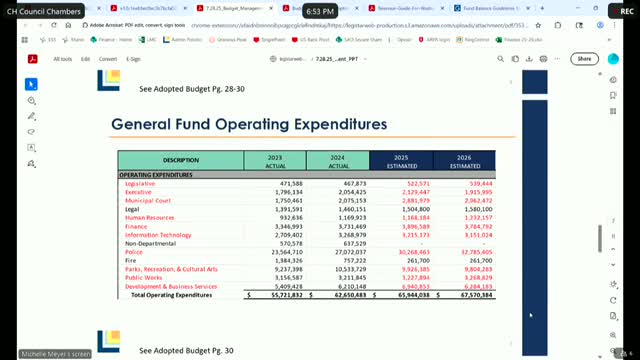Pick the add text box tool
The image size is (640, 360).
31,148
